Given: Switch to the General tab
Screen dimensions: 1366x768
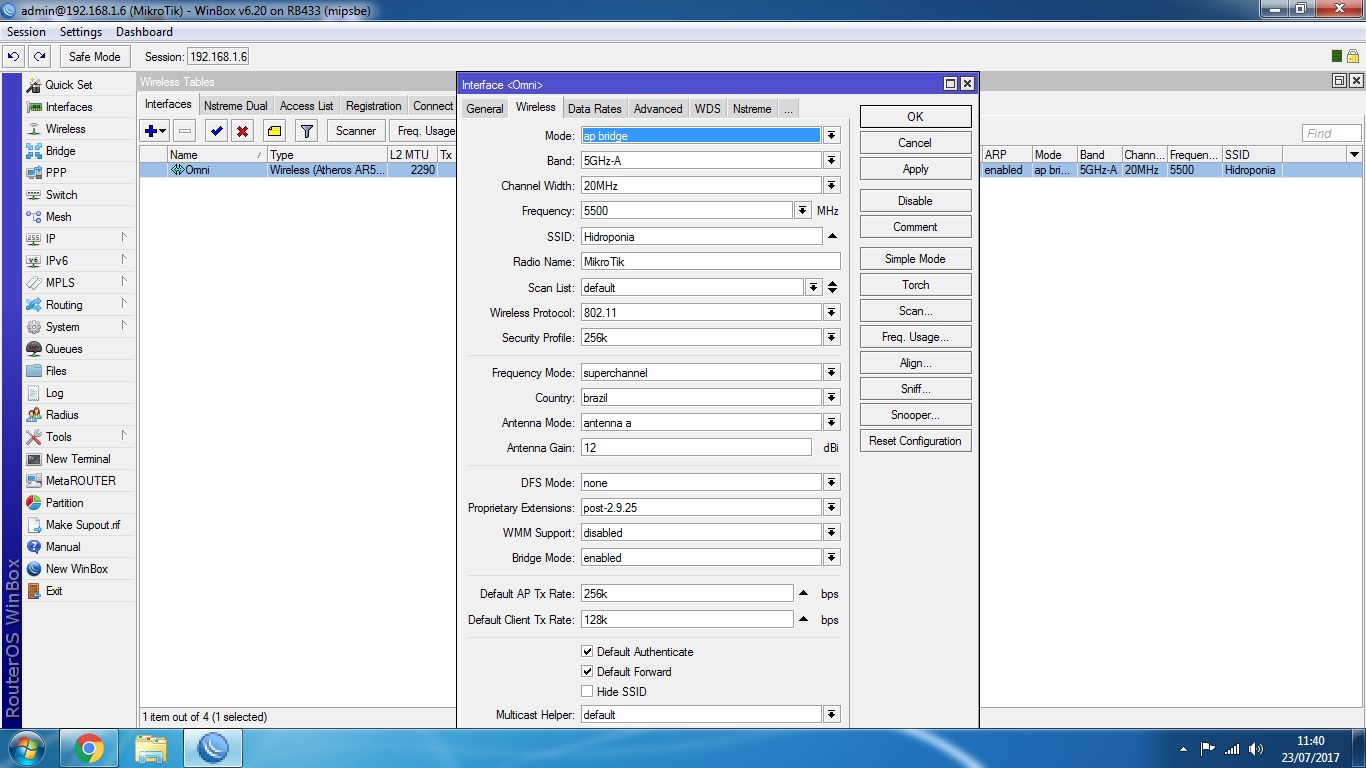Looking at the screenshot, I should tap(485, 109).
